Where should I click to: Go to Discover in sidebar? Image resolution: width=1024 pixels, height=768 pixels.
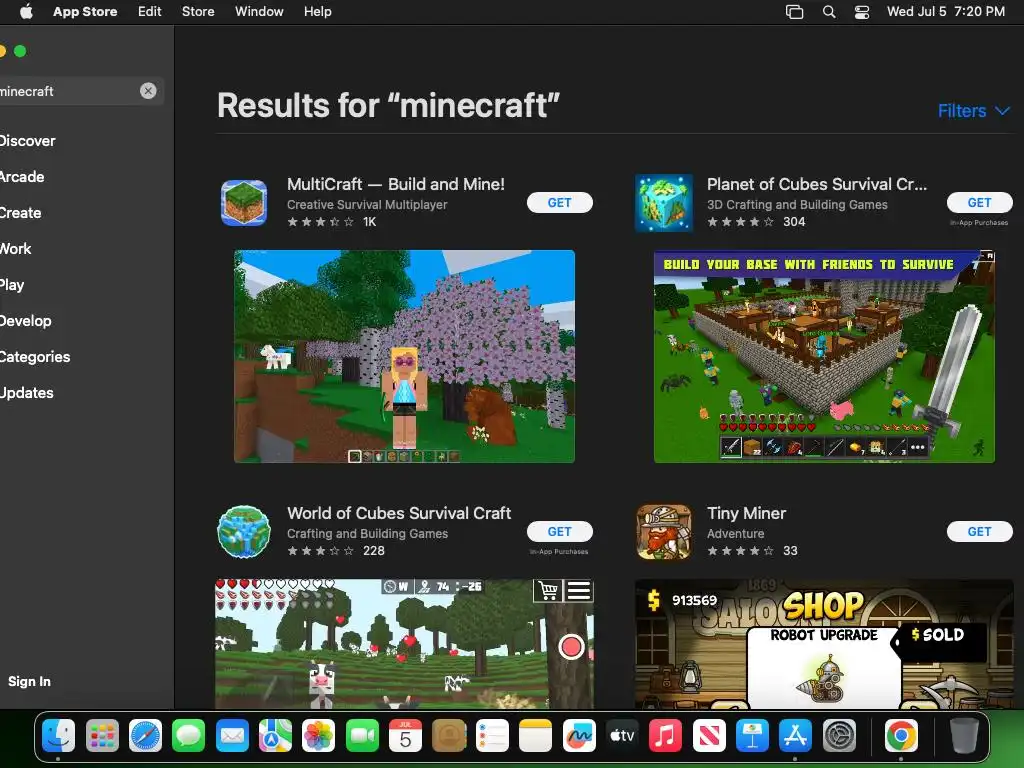[x=27, y=140]
